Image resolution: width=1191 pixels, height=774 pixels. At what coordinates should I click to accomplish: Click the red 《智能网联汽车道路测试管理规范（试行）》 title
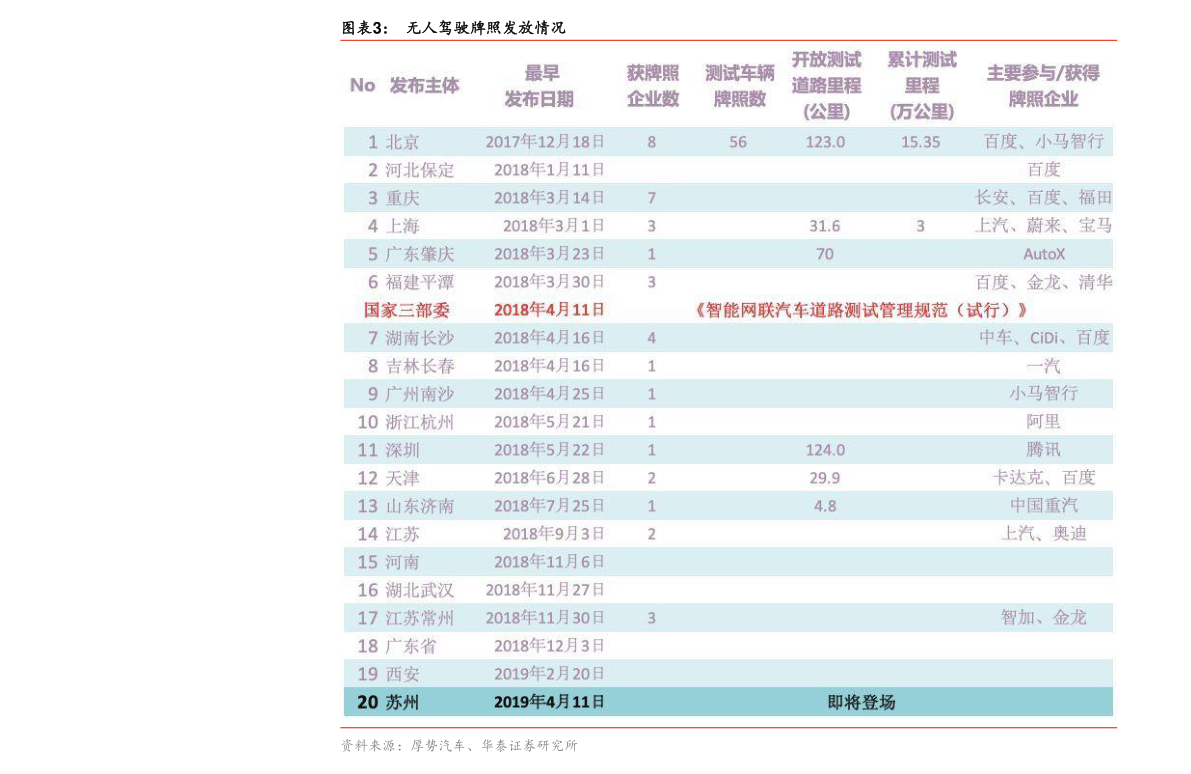[861, 310]
